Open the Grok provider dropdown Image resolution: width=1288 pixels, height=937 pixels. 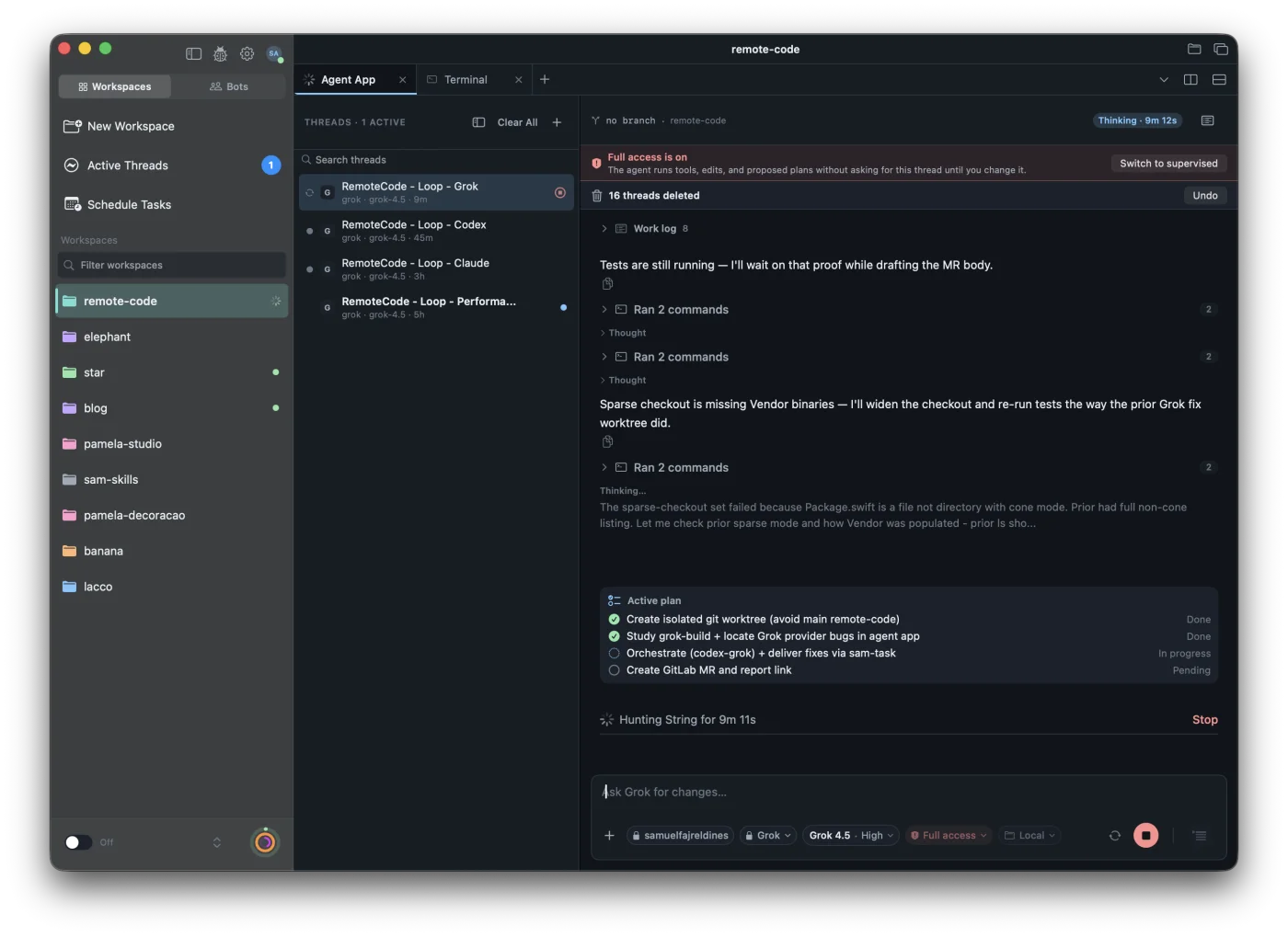(768, 836)
